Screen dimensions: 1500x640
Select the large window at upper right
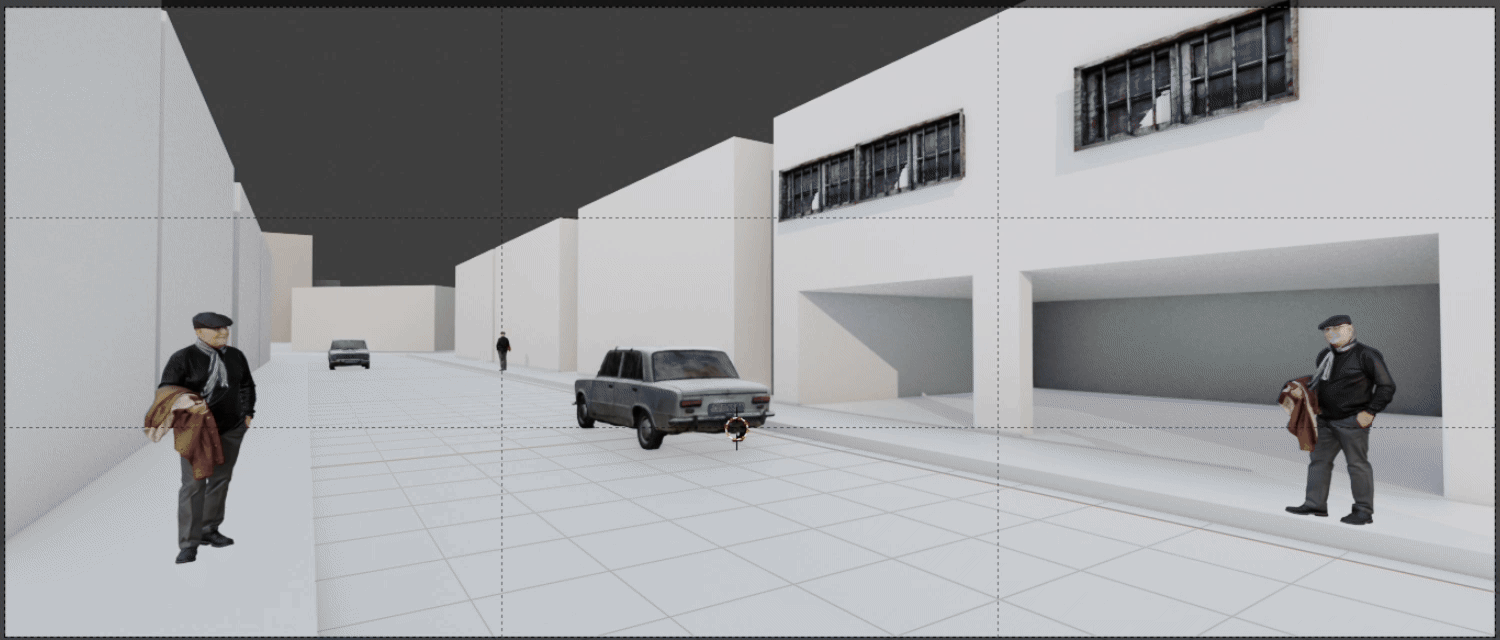tap(1185, 78)
